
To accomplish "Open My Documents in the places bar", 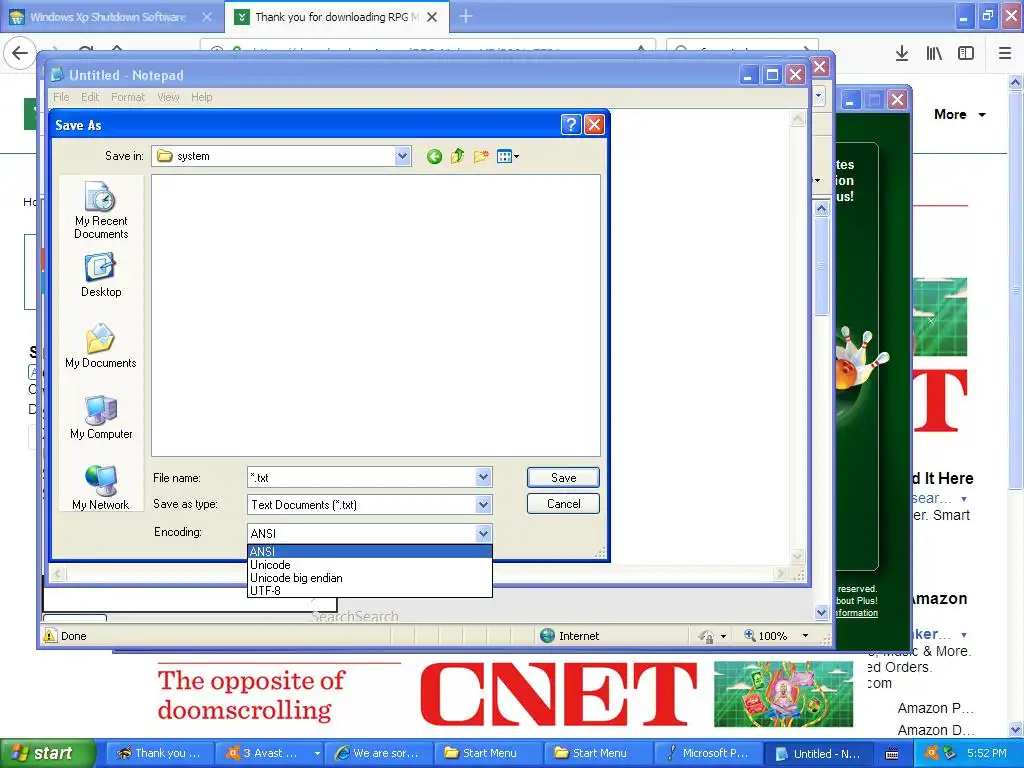I will [x=101, y=347].
